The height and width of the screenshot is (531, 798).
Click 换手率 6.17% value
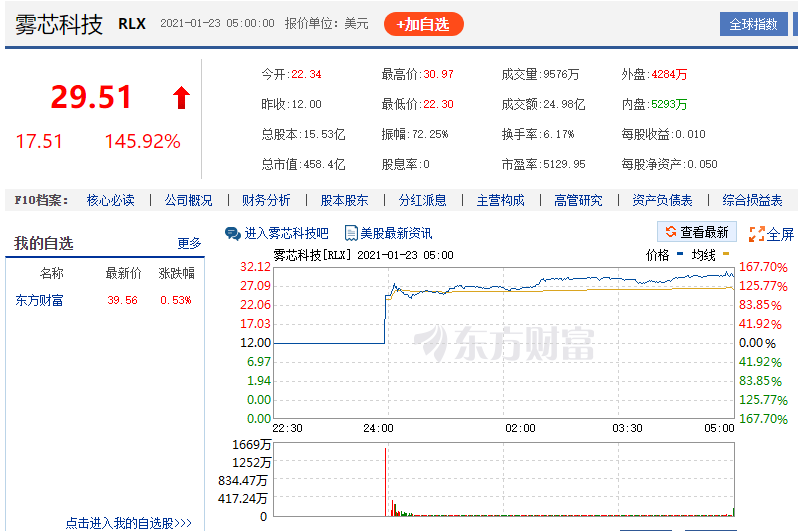[x=559, y=134]
